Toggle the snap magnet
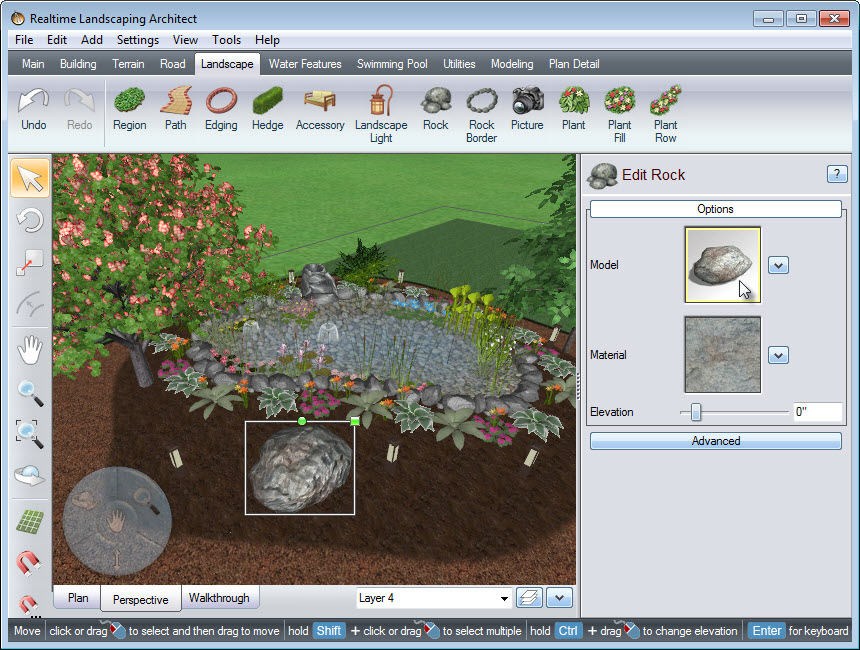 click(x=29, y=563)
